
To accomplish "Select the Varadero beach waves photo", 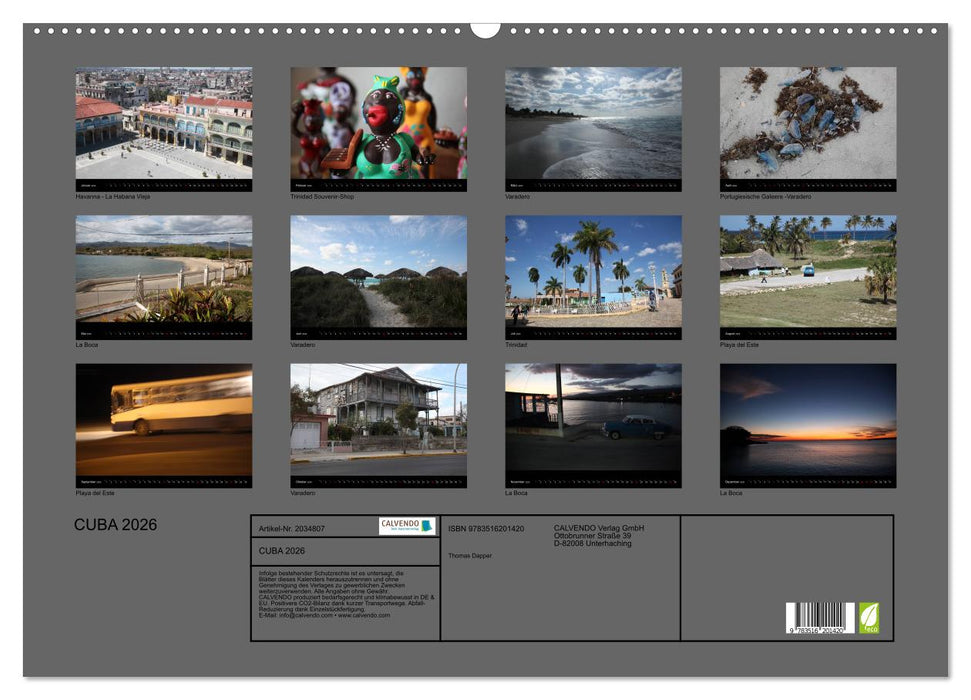I will (593, 124).
